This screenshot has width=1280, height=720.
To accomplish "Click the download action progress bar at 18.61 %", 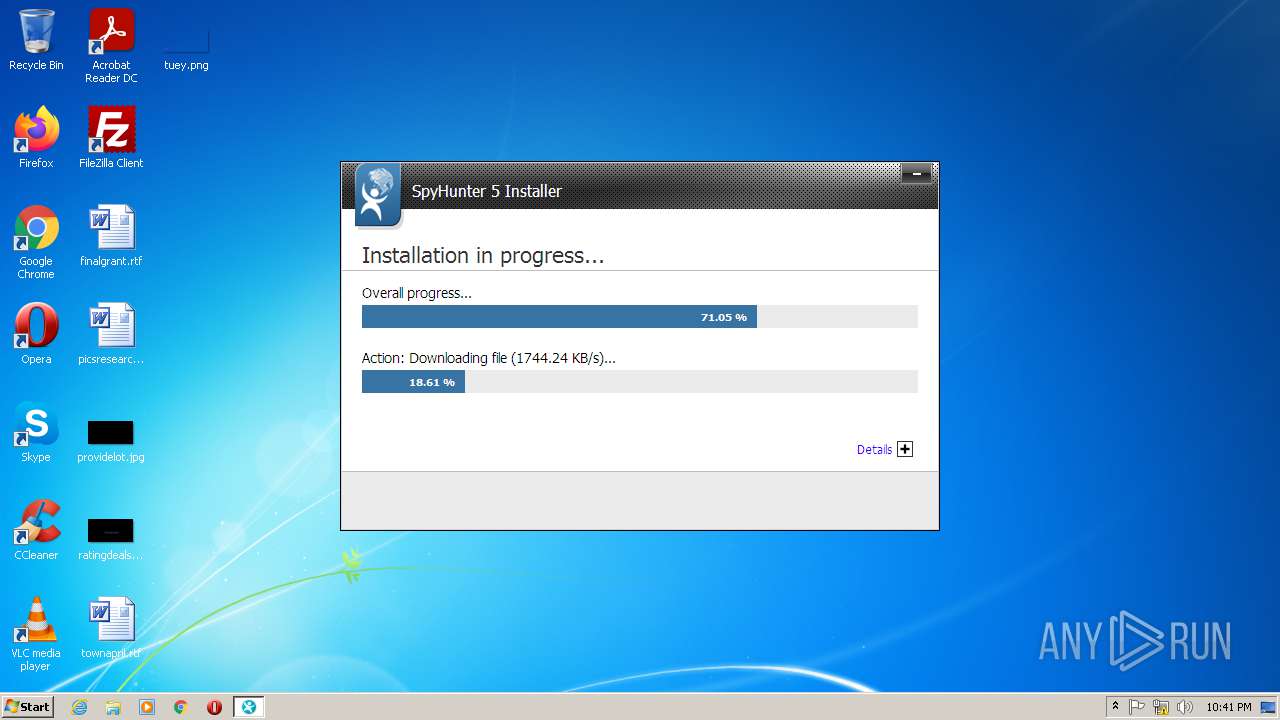I will coord(640,382).
